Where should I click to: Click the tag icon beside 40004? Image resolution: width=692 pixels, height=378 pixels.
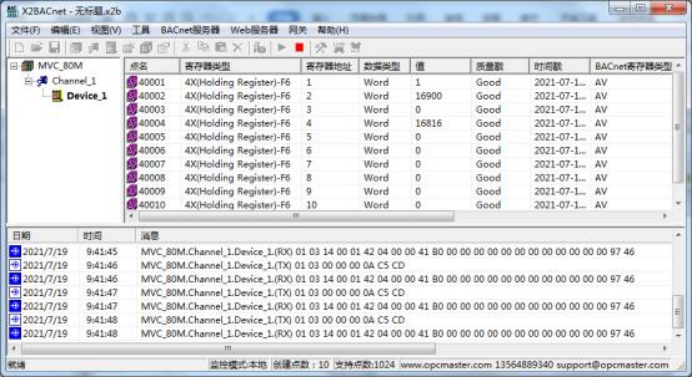(132, 123)
